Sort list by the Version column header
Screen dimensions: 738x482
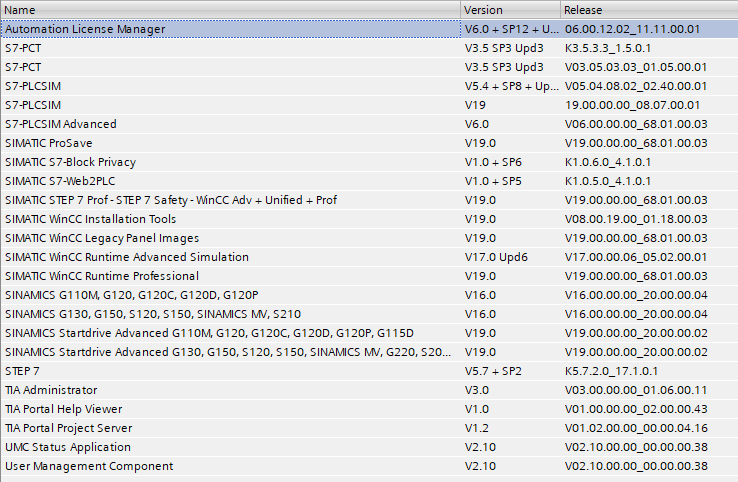[511, 10]
